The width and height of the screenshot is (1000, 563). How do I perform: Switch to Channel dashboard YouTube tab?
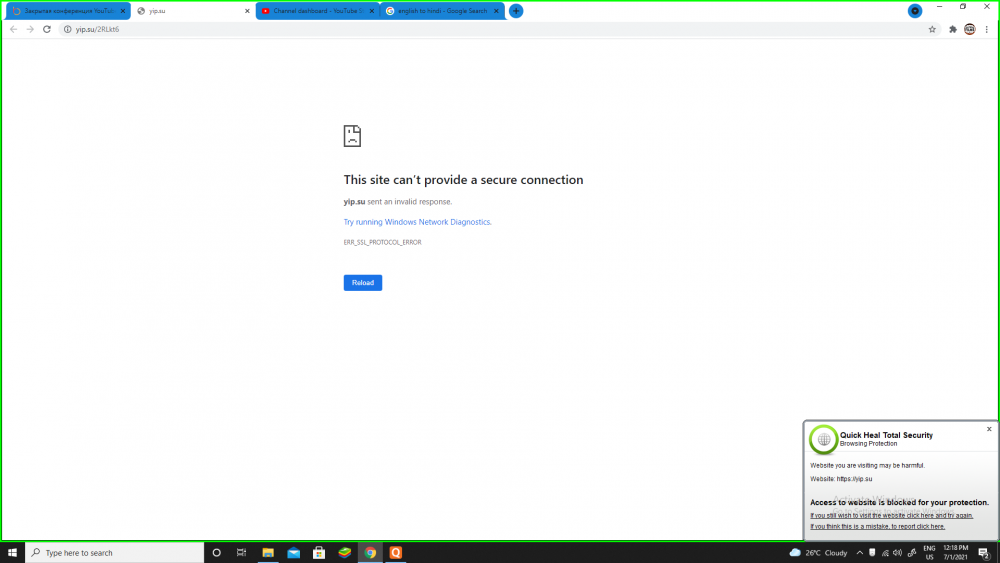pos(312,11)
